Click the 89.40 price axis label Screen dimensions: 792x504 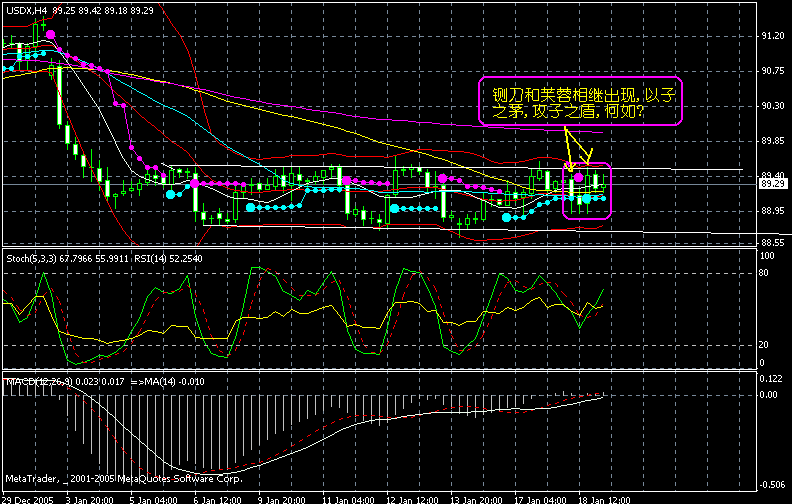pos(773,175)
